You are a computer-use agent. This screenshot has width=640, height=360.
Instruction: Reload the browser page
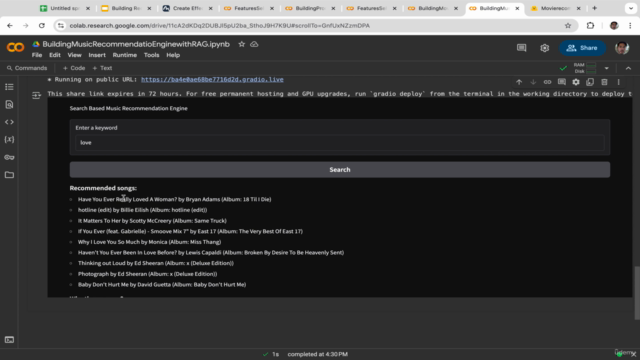(42, 25)
